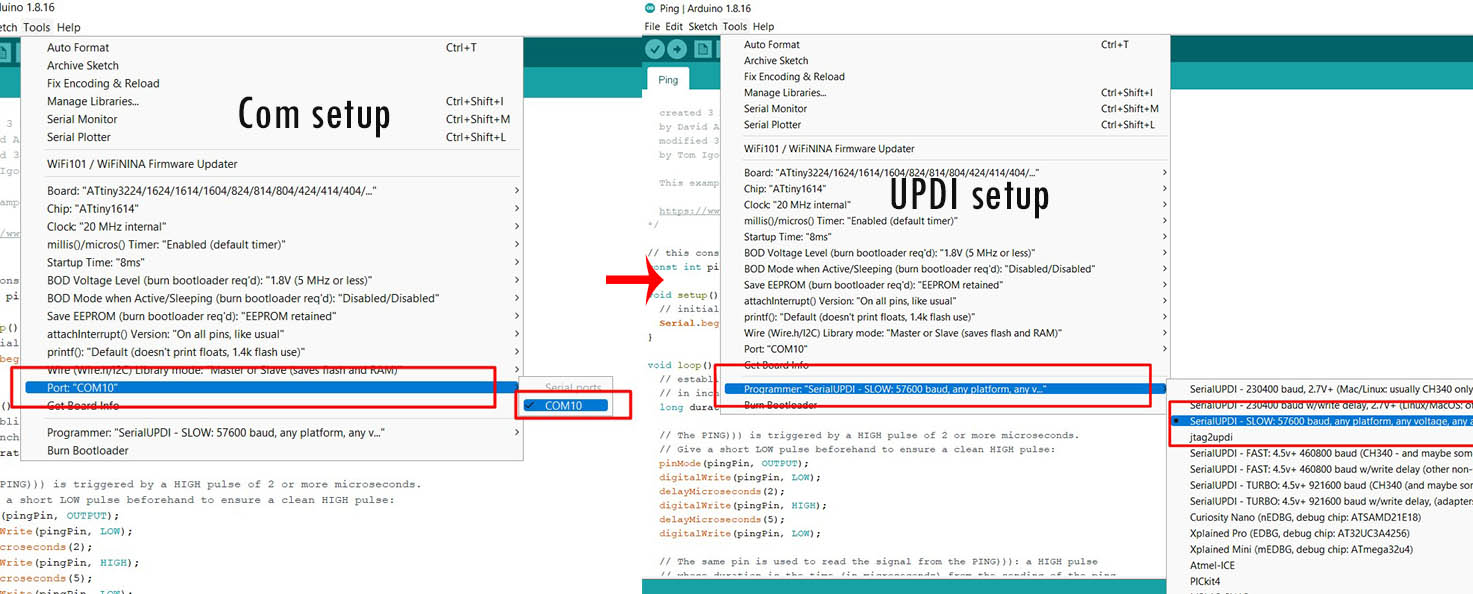Expand Startup Time "8ms" submenu in left-hand window
1473x594 pixels.
(271, 262)
